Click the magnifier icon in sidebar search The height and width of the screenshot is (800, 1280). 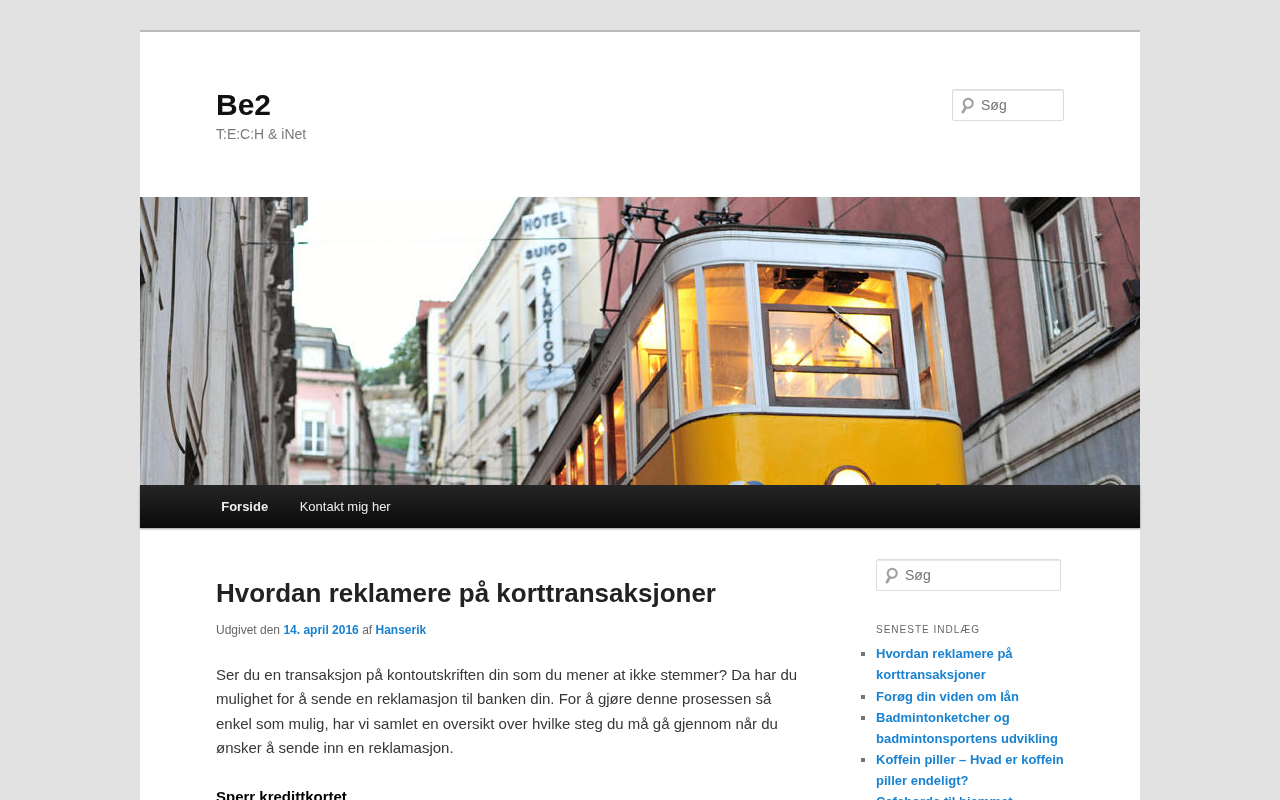(891, 575)
